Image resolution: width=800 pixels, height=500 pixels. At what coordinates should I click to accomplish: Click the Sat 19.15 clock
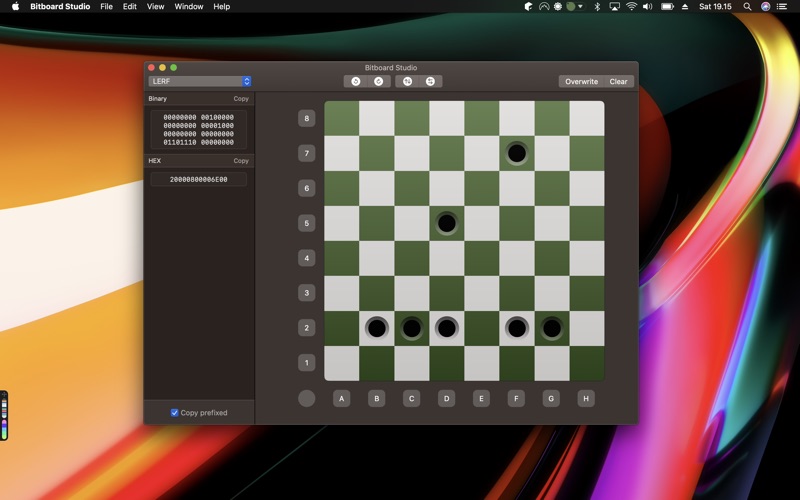(715, 7)
